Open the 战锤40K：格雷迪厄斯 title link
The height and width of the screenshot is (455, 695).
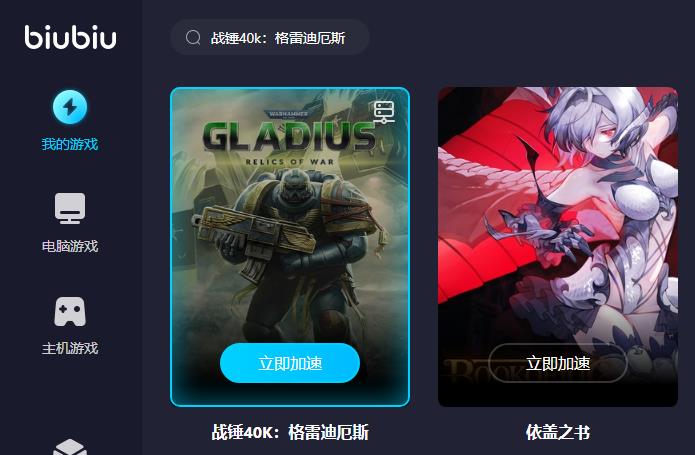pyautogui.click(x=290, y=432)
